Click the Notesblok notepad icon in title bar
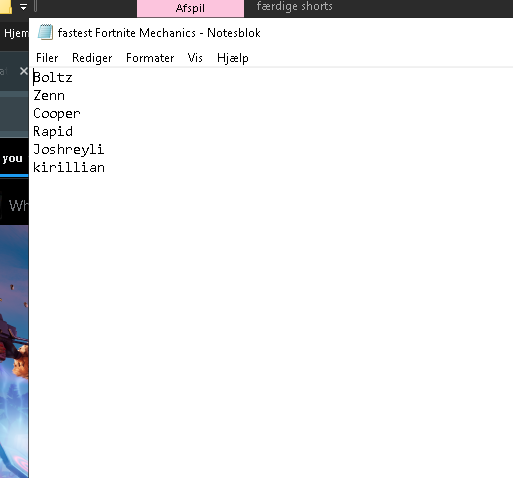The height and width of the screenshot is (478, 513). coord(45,32)
